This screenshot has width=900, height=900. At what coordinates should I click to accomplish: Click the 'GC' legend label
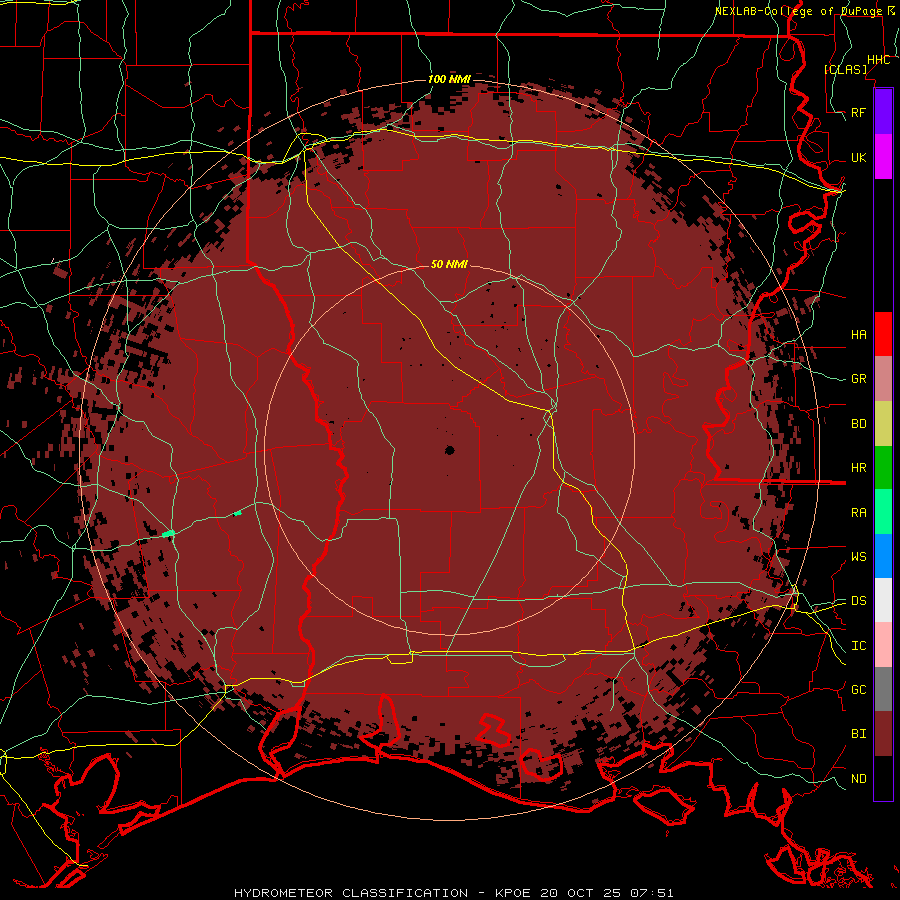[x=858, y=690]
